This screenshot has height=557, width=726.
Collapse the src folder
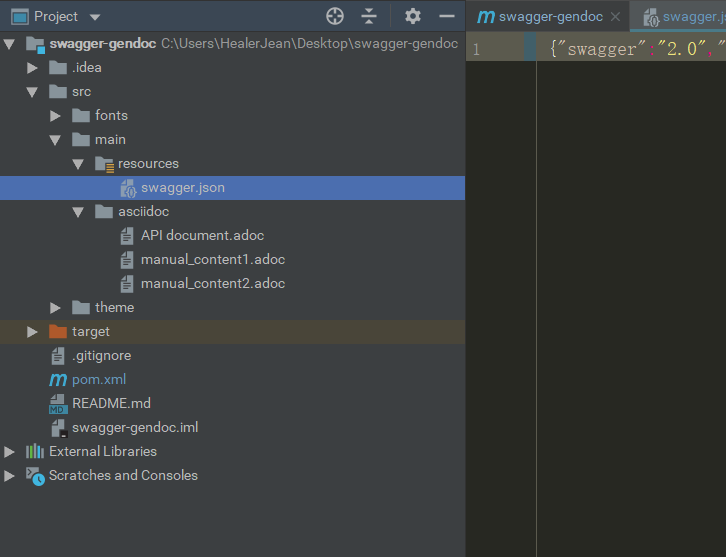(32, 92)
